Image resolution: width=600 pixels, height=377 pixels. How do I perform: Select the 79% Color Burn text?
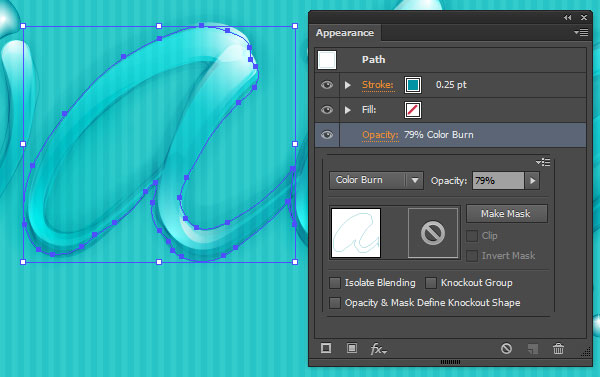(x=439, y=135)
